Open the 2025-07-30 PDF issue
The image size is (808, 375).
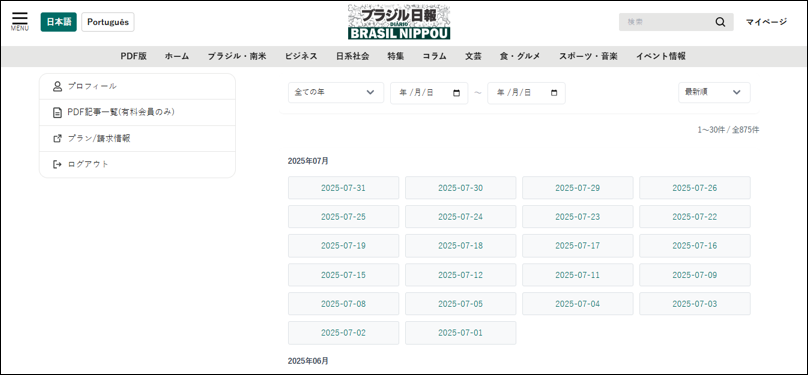pos(461,188)
